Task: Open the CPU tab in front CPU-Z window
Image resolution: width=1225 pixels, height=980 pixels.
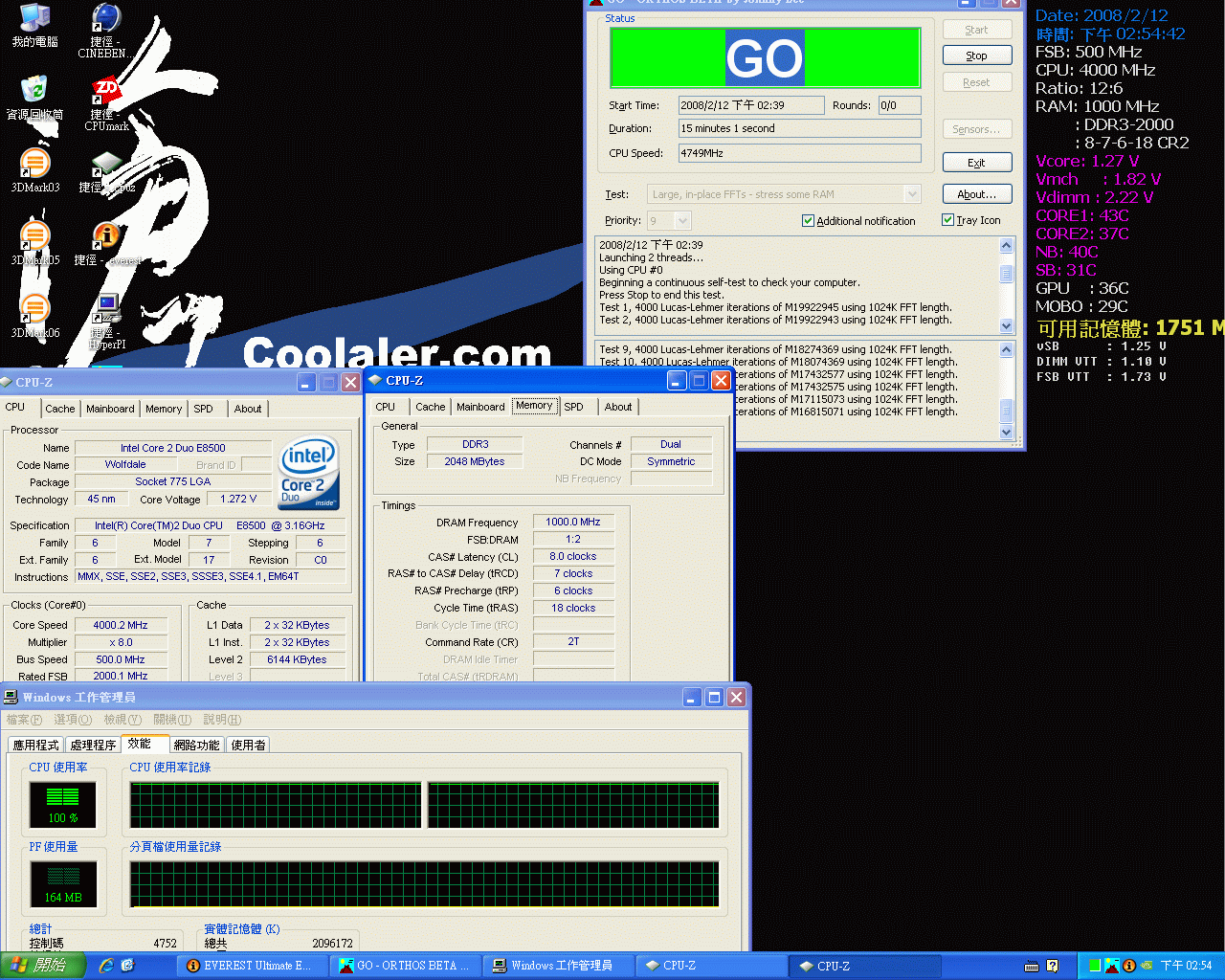Action: point(386,407)
